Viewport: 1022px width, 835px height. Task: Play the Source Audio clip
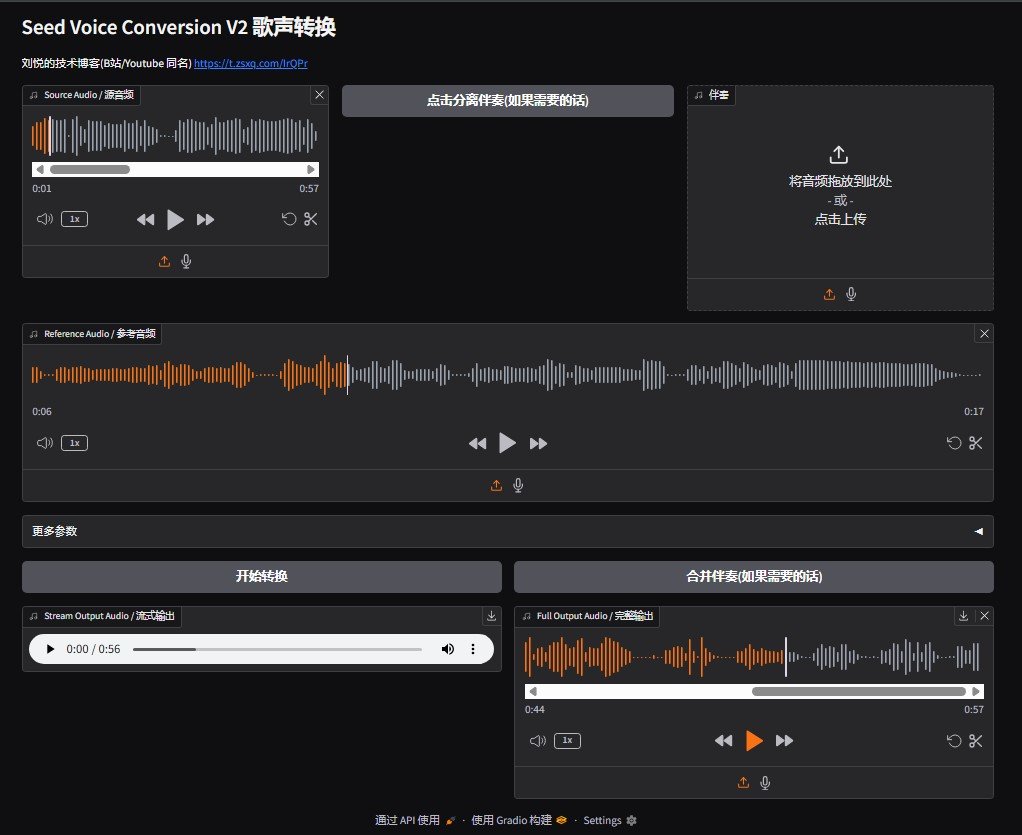175,219
